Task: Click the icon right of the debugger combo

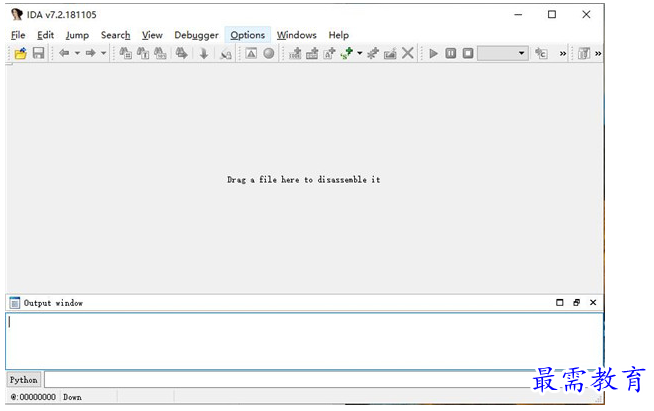Action: pyautogui.click(x=541, y=53)
